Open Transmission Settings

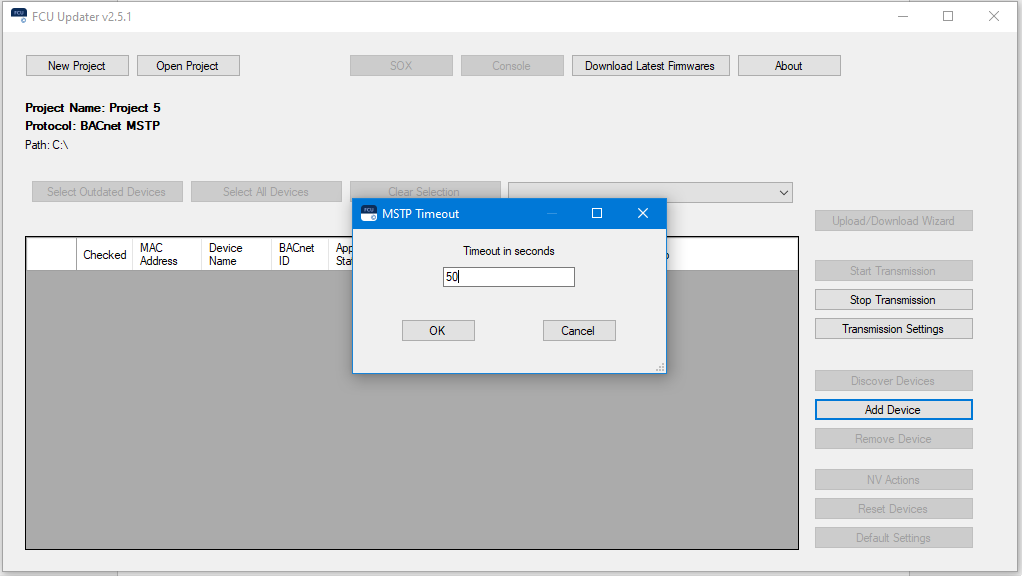coord(893,328)
